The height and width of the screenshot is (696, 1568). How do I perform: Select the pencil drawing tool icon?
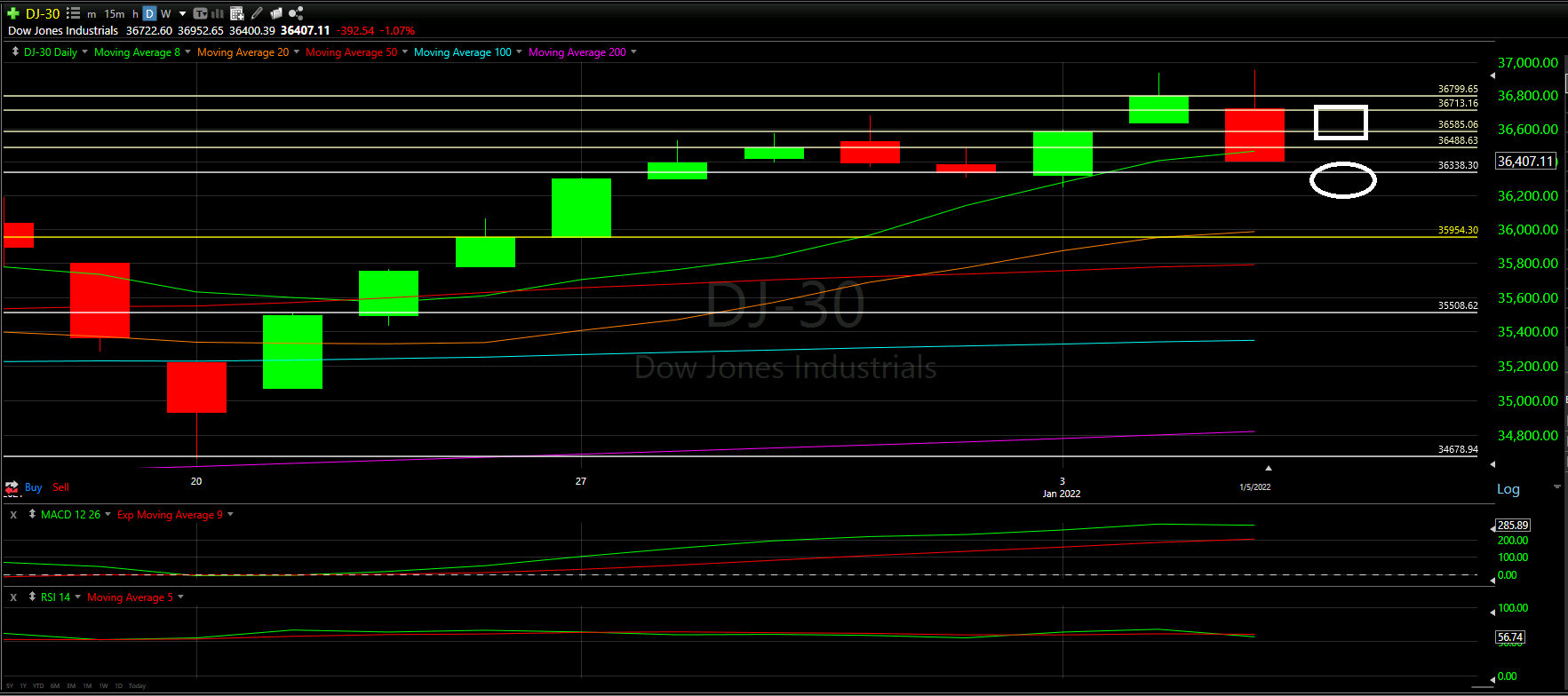[x=257, y=13]
